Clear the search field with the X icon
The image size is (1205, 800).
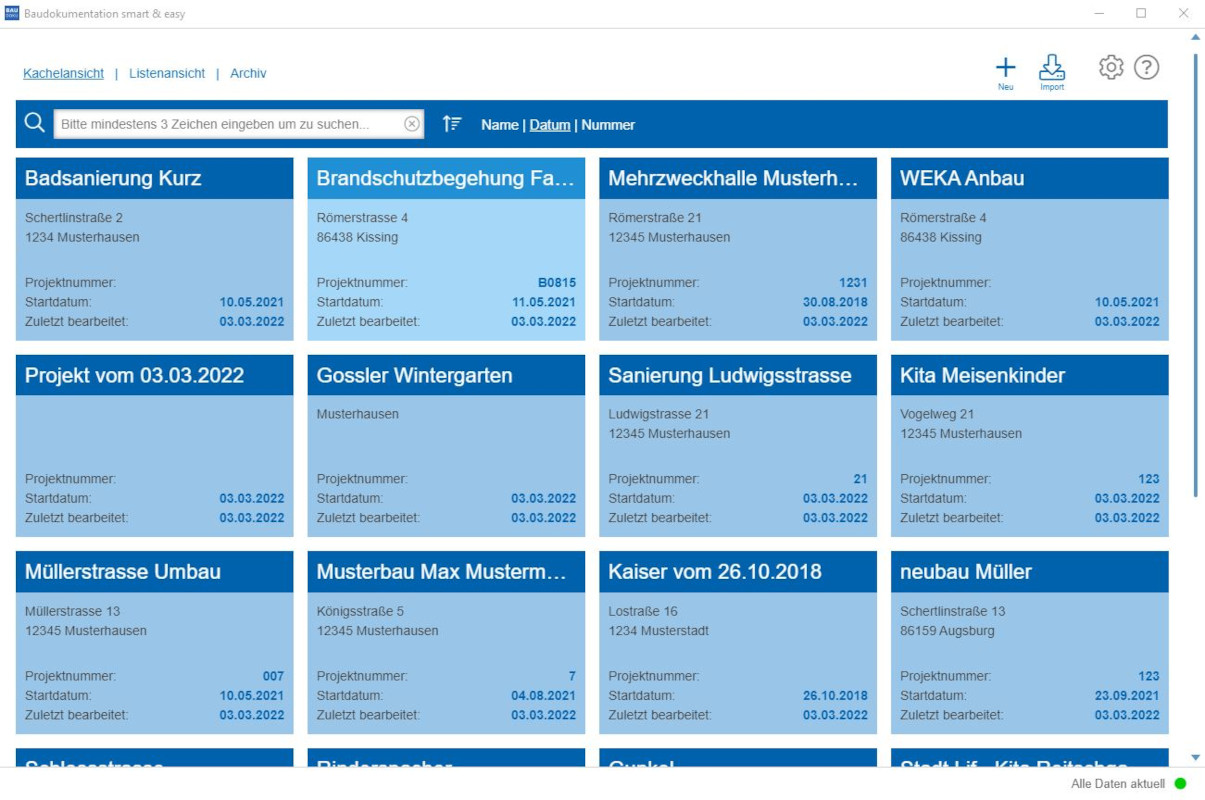(412, 124)
